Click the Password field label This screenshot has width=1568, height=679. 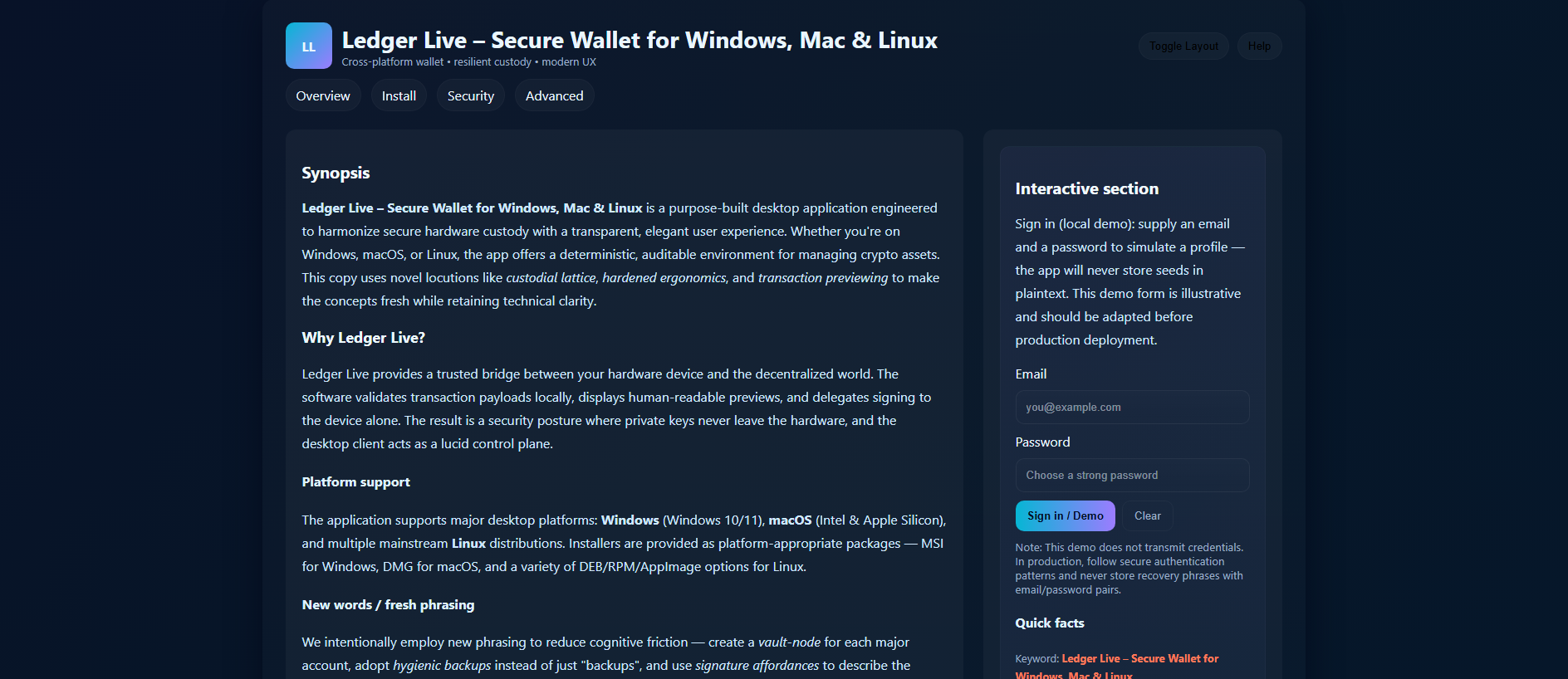point(1042,442)
